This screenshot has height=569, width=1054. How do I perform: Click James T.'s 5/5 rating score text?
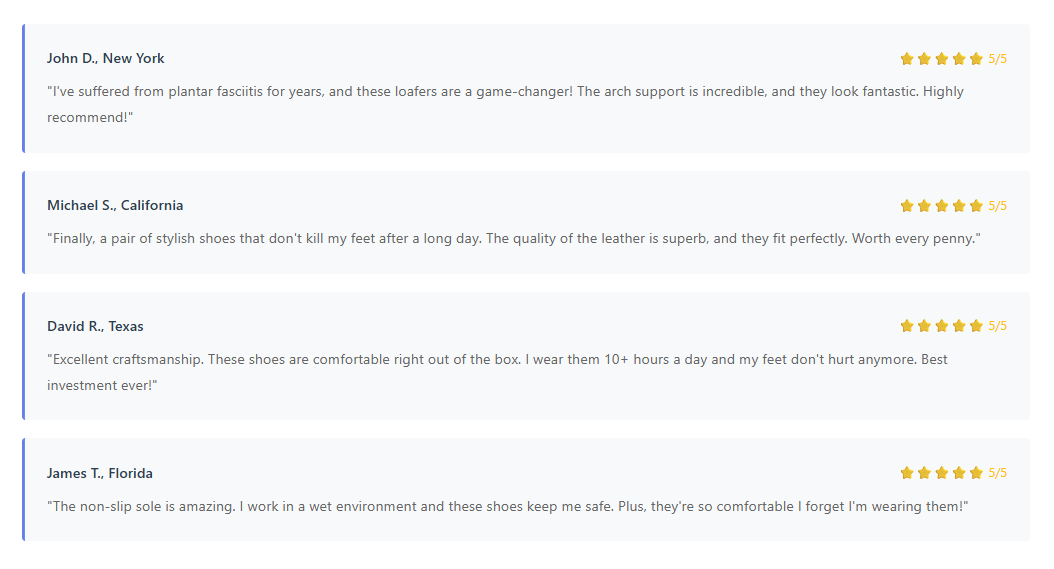(998, 473)
